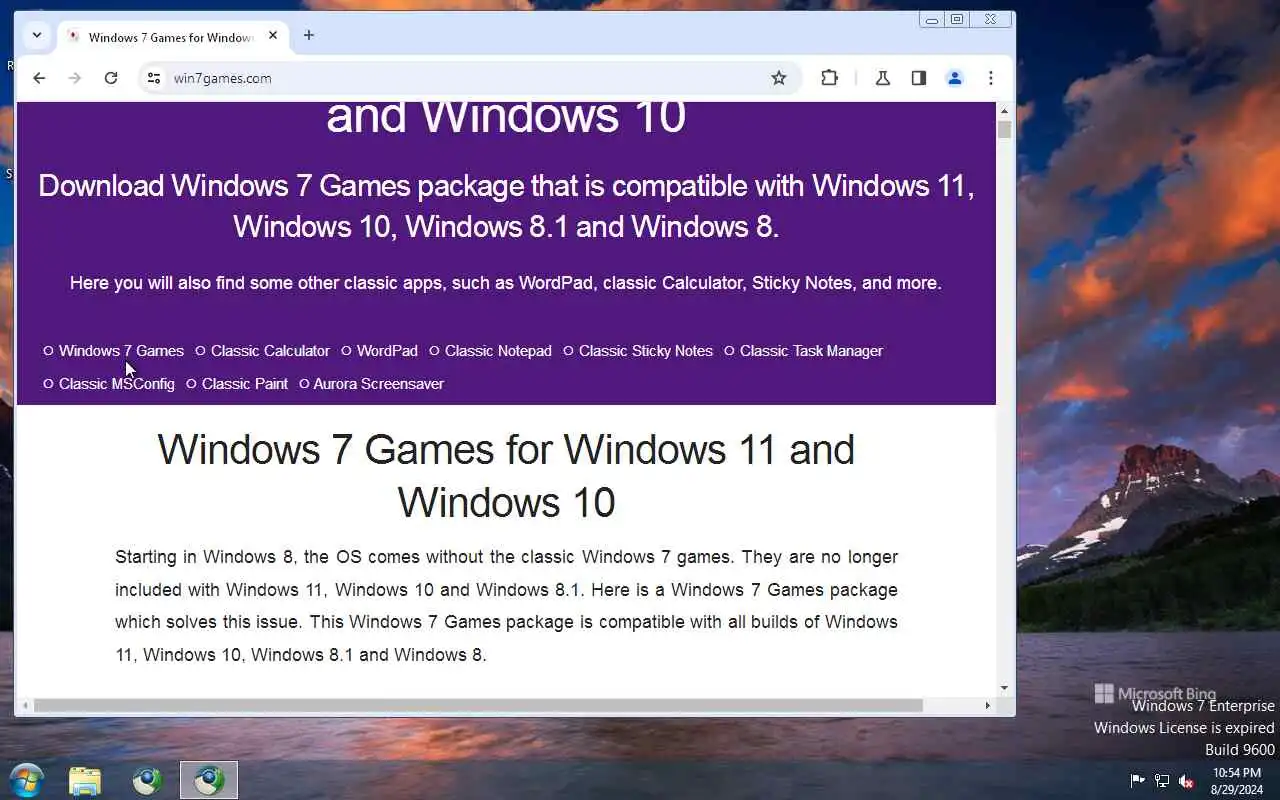Bookmark this page with the star icon
Viewport: 1280px width, 800px height.
click(x=779, y=78)
